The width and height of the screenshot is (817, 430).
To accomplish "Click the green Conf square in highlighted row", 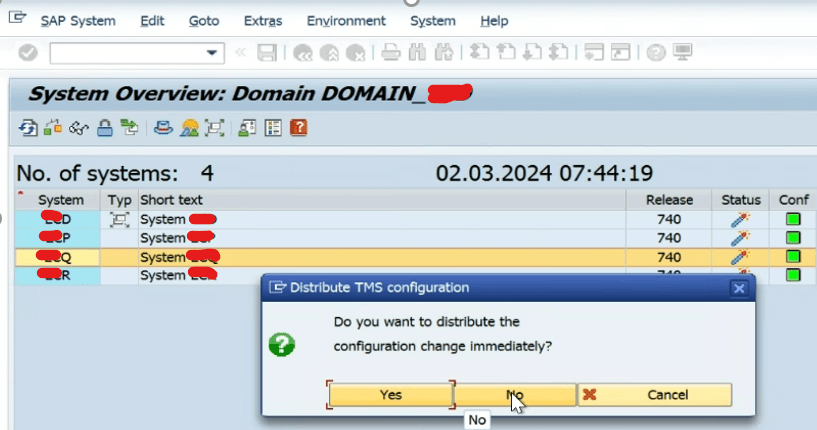I will coord(793,257).
